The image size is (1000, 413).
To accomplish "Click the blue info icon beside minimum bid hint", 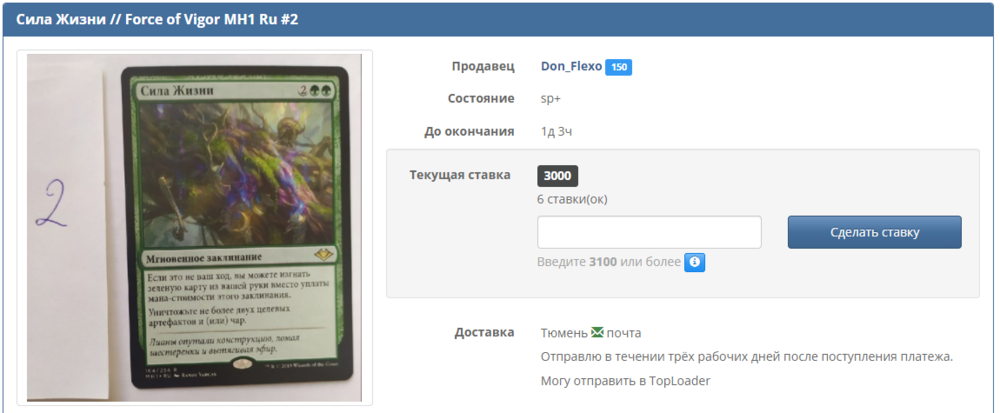I will pyautogui.click(x=695, y=262).
